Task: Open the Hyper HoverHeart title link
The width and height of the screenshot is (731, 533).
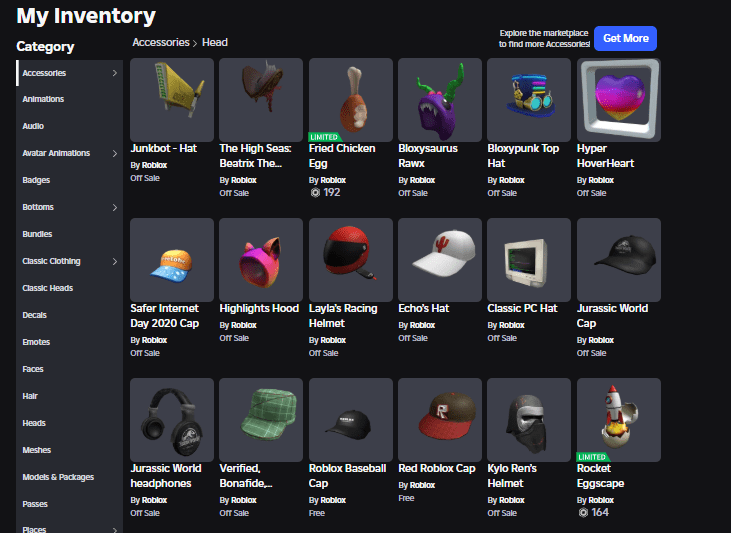Action: click(x=605, y=156)
